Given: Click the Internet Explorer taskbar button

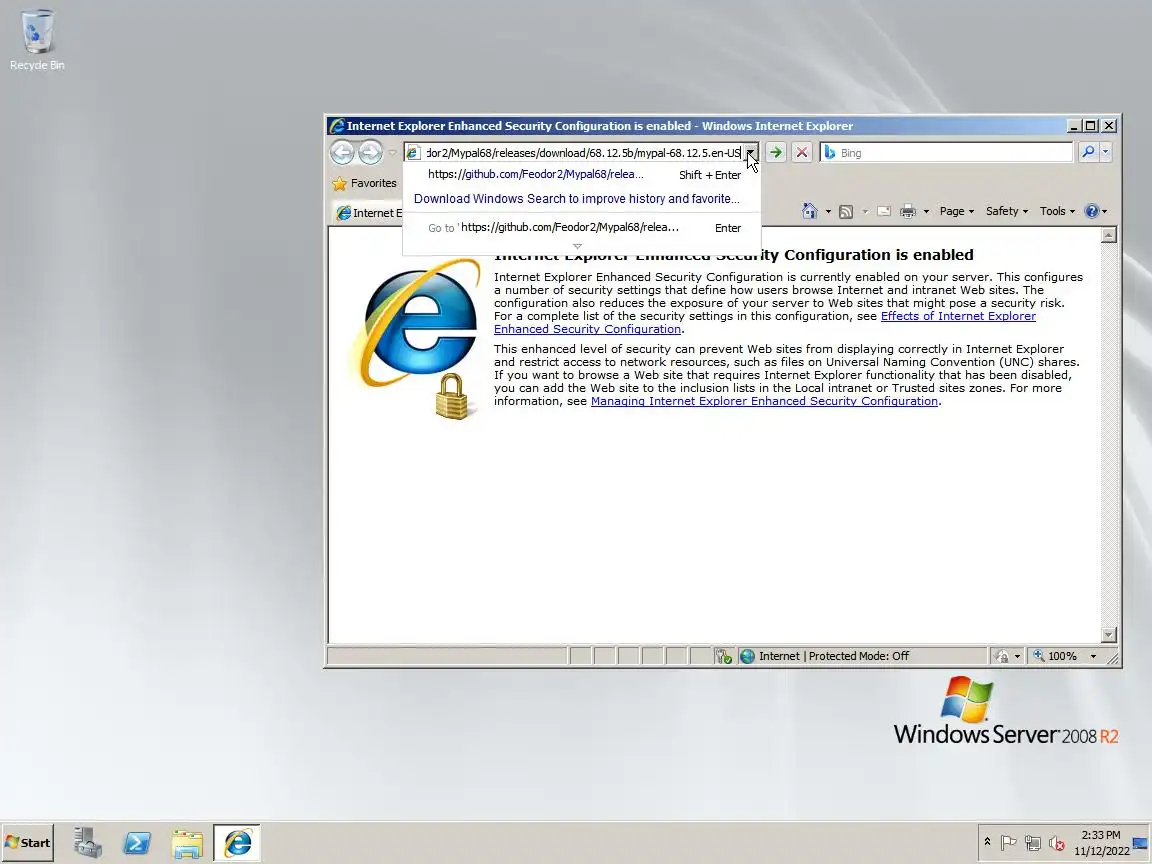Looking at the screenshot, I should click(237, 843).
